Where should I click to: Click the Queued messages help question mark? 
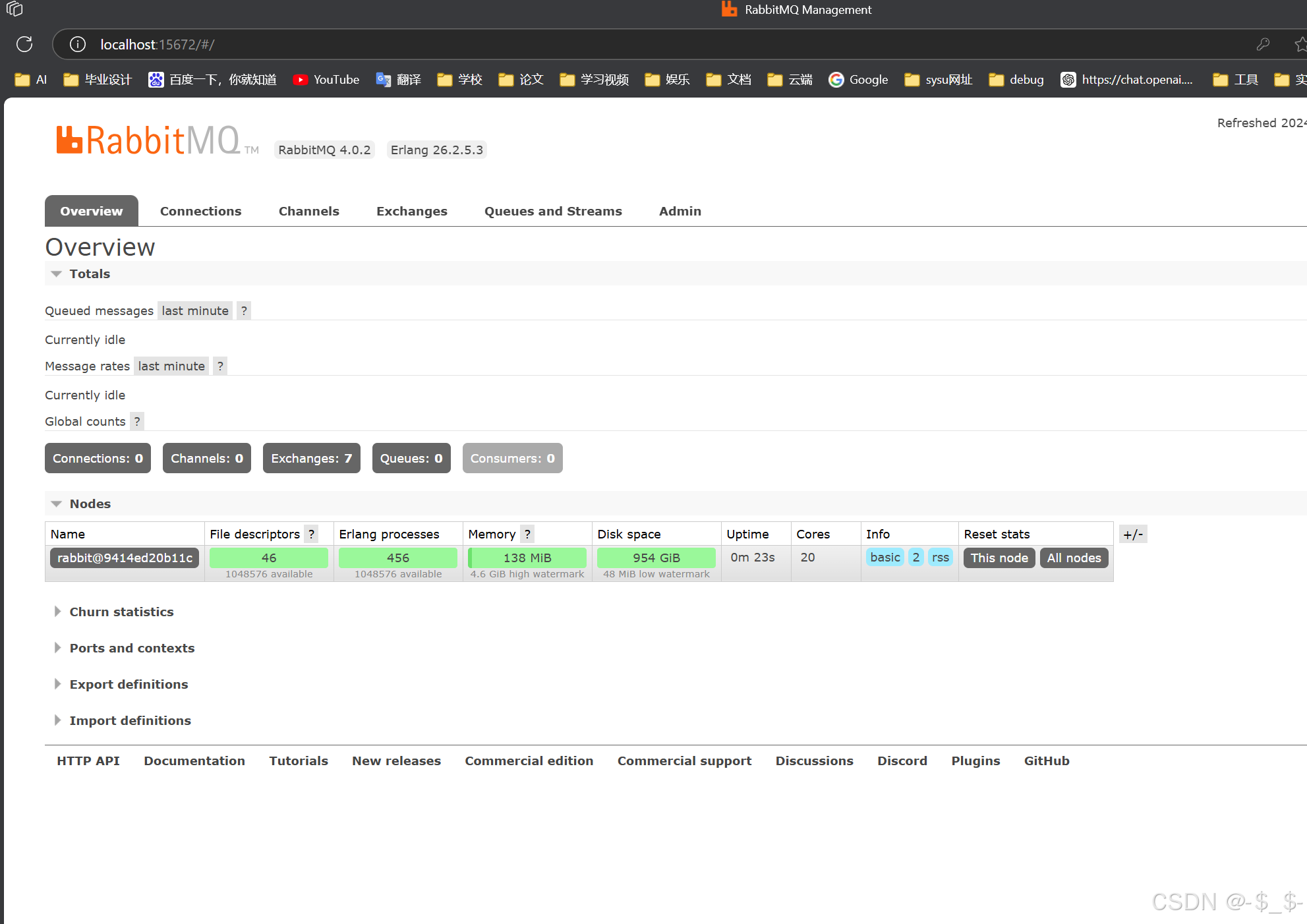(x=244, y=310)
